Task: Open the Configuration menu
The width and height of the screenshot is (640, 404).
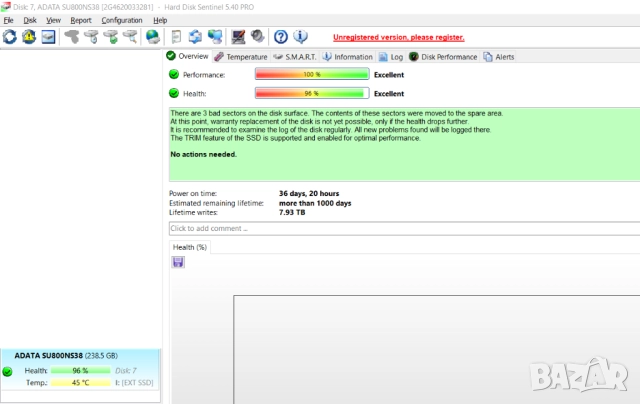Action: point(121,20)
